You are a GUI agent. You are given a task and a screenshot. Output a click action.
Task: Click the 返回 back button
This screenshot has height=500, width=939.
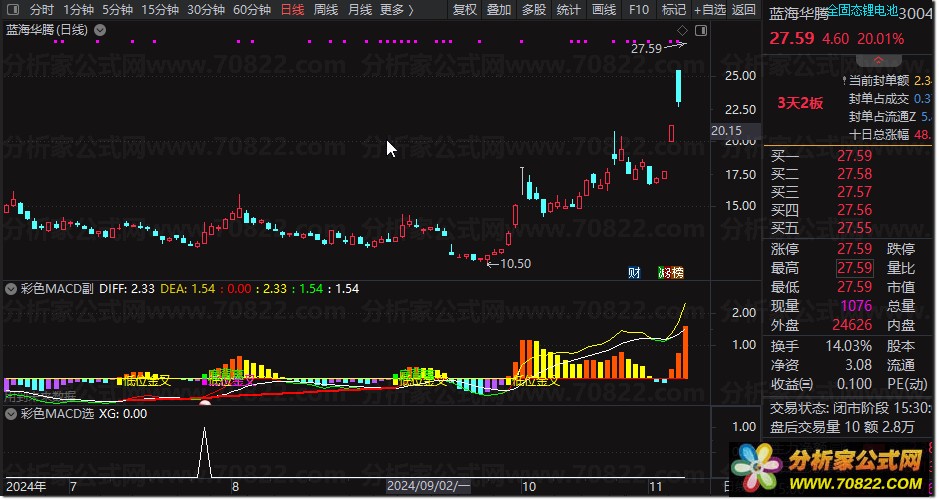click(744, 10)
